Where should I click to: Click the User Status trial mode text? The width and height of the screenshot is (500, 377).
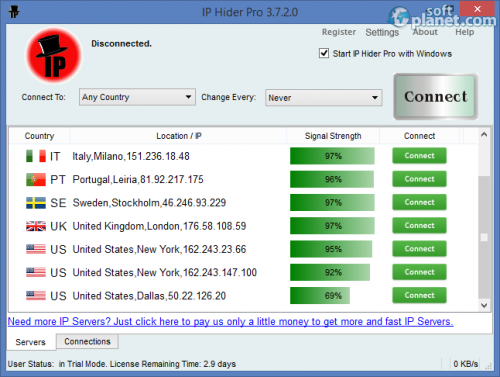tap(122, 364)
